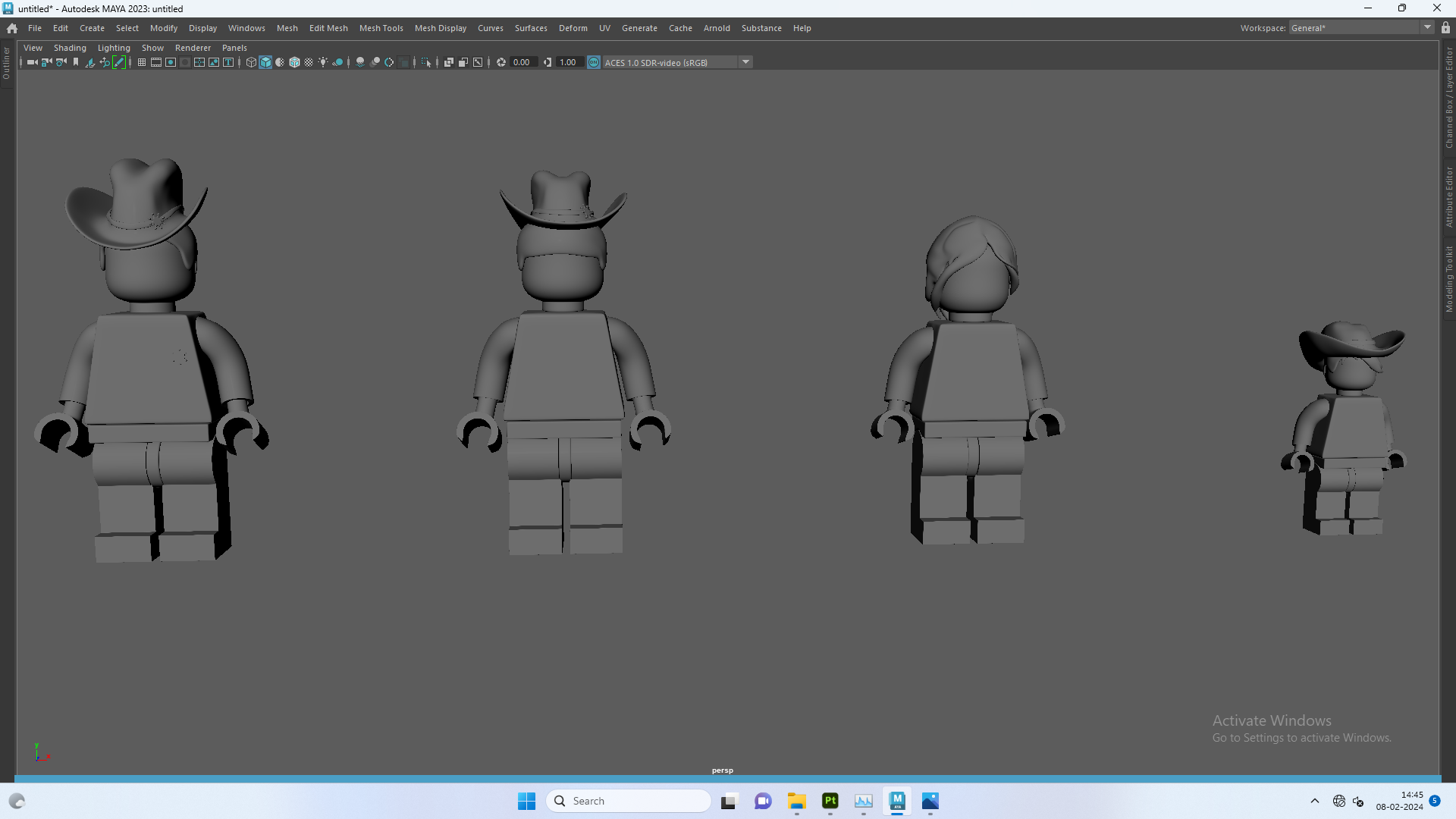The image size is (1456, 819).
Task: Open the panel Renderer menu
Action: tap(193, 48)
